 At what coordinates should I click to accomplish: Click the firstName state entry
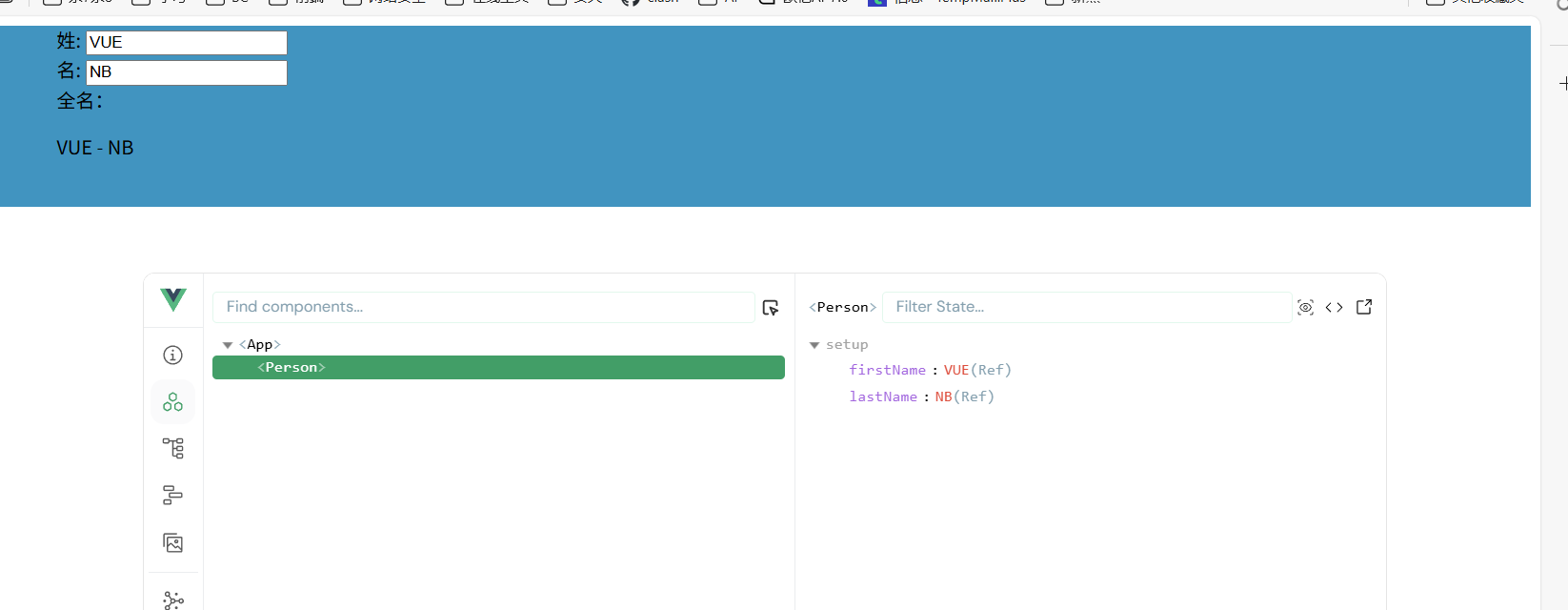coord(930,370)
